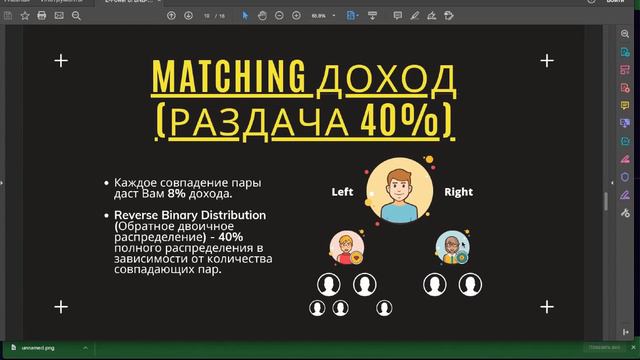Switch to the open document tab
The width and height of the screenshot is (640, 360).
tap(129, 2)
